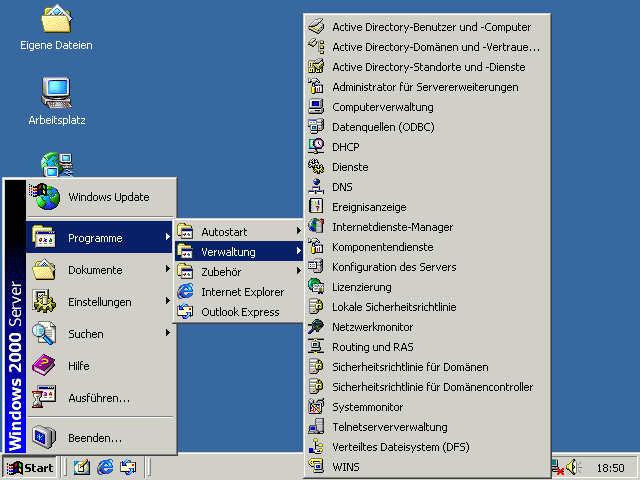Select the Systemmonitor entry label
The width and height of the screenshot is (640, 480).
click(367, 407)
